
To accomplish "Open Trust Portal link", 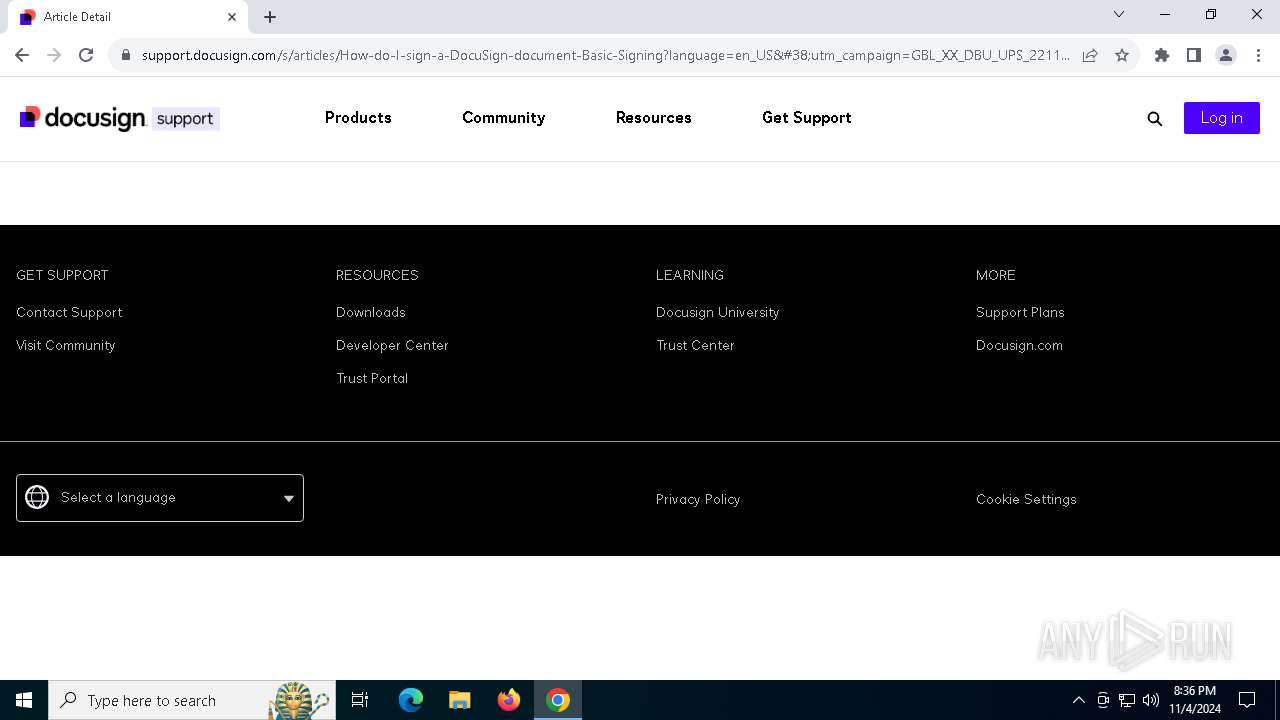I will [372, 378].
